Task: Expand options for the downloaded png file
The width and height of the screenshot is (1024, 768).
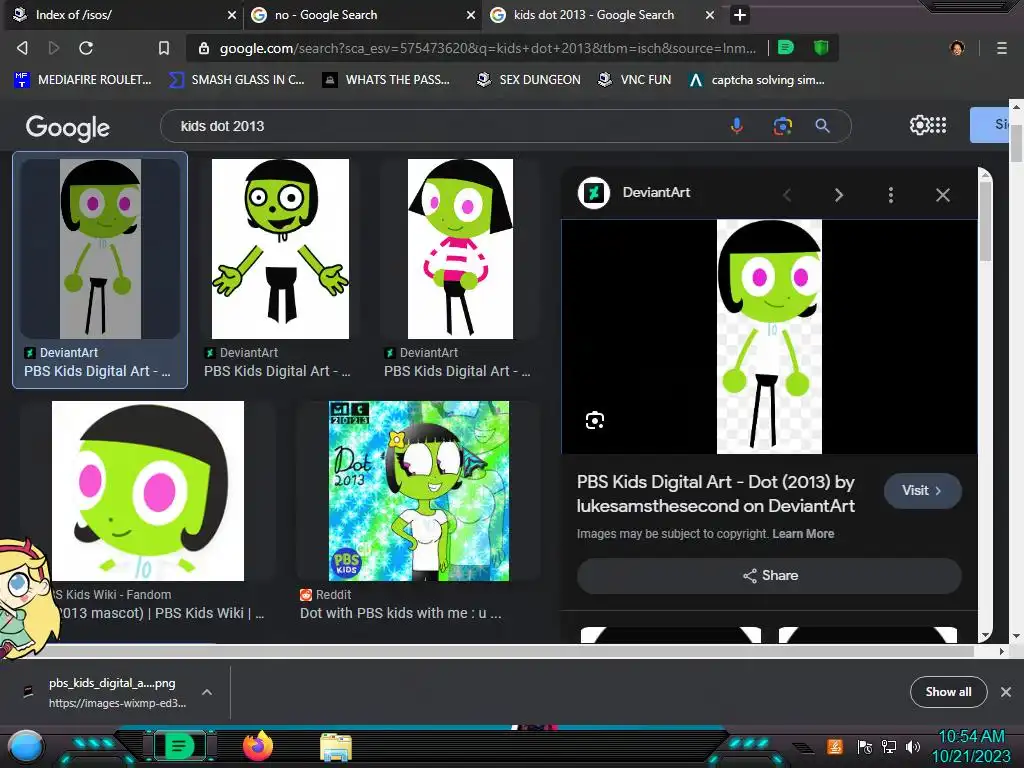Action: (x=206, y=692)
